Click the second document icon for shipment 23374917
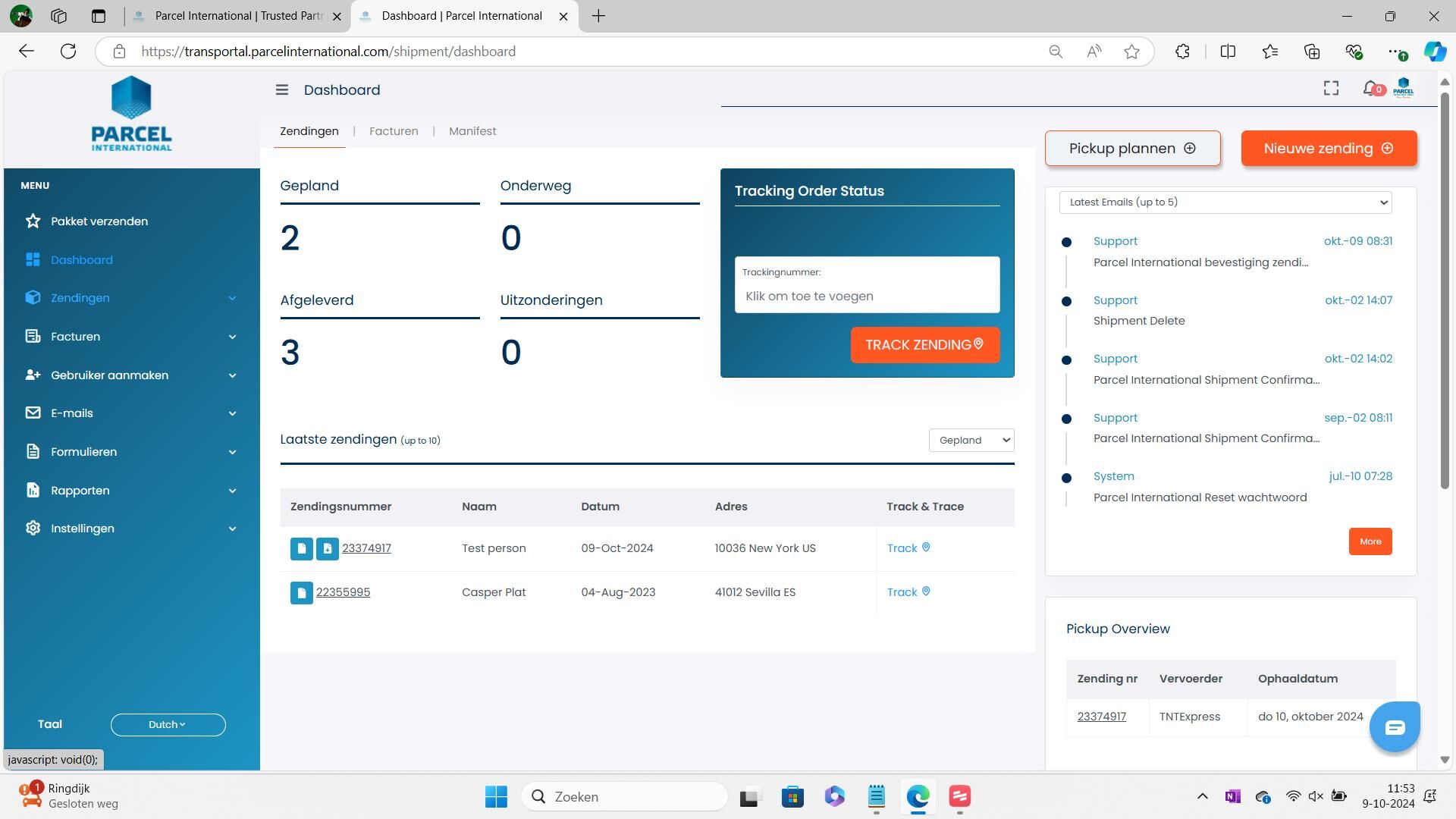This screenshot has width=1456, height=819. pyautogui.click(x=328, y=548)
